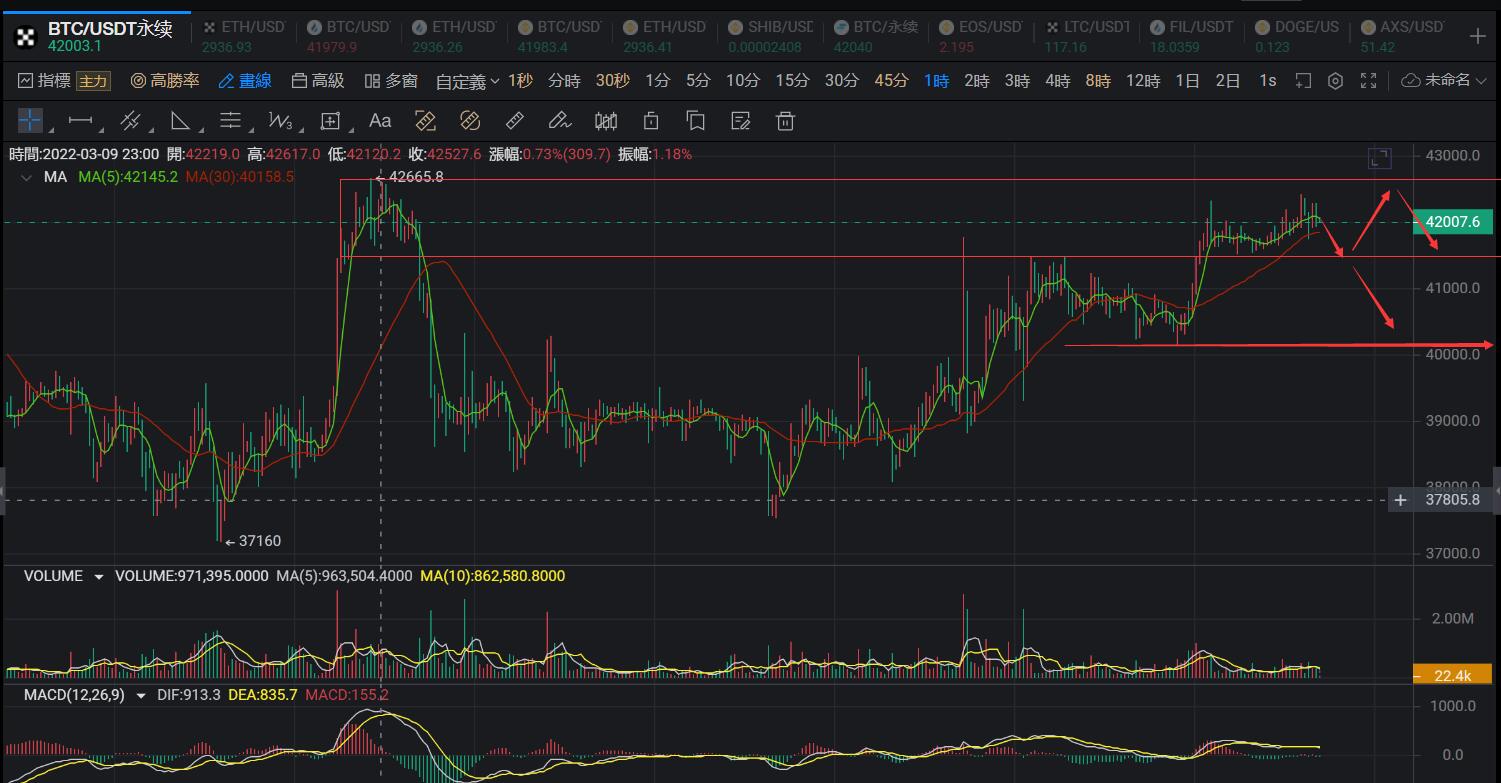This screenshot has height=783, width=1501.
Task: Open the 高級 advanced options
Action: 317,81
